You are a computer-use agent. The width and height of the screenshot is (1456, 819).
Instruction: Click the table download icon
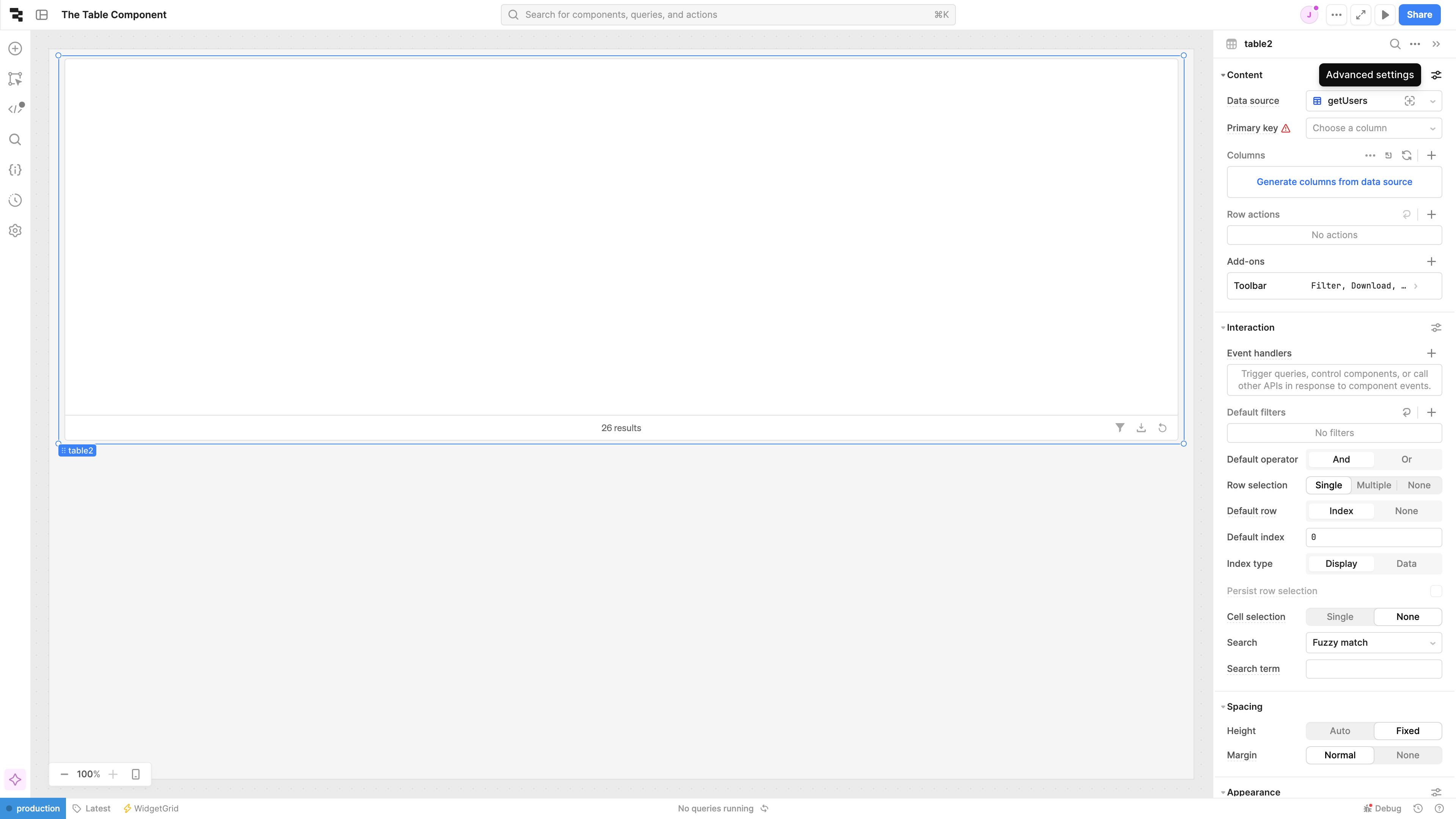1141,428
